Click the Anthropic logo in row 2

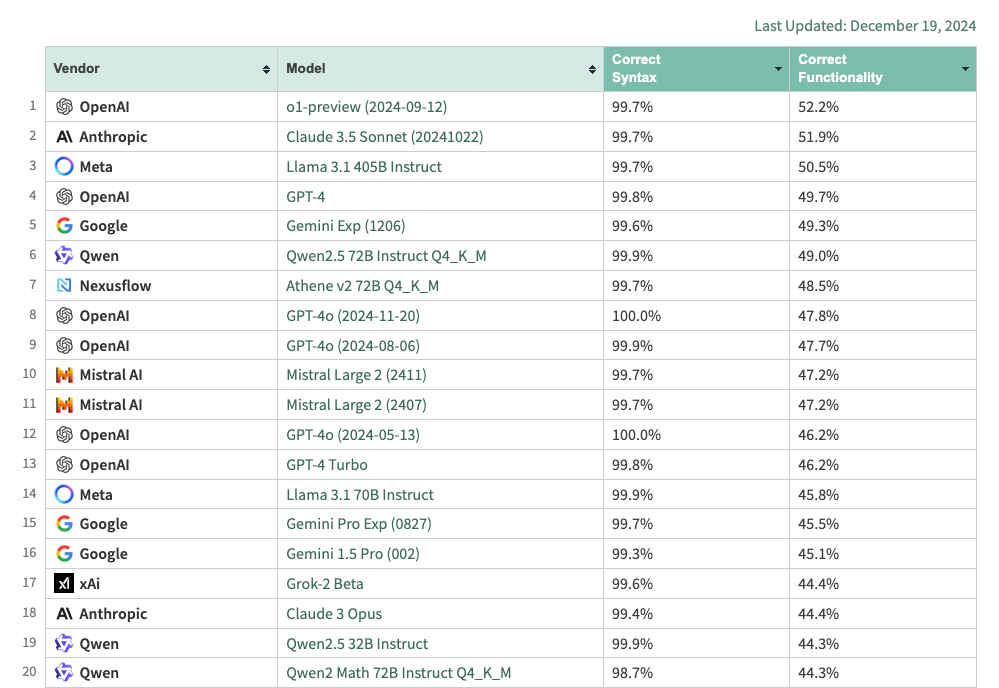point(64,137)
